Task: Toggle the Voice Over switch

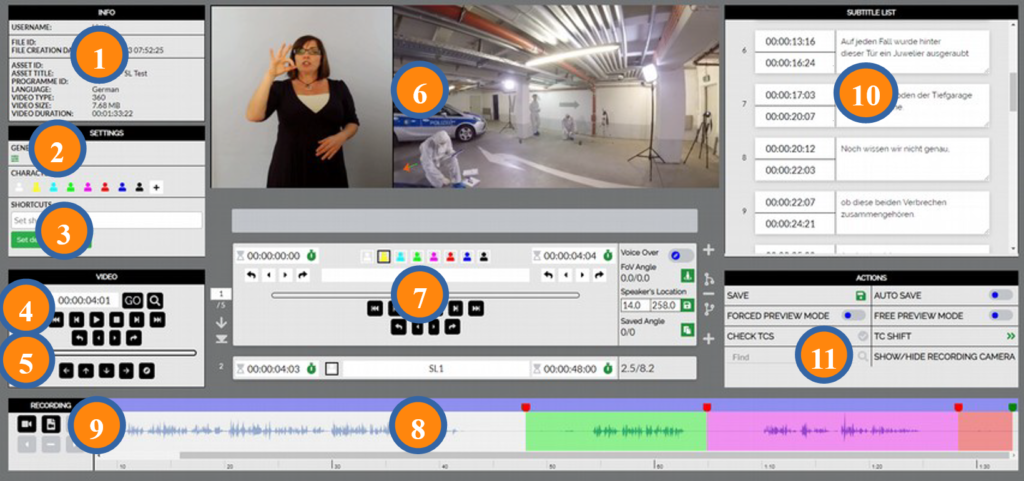Action: 681,256
